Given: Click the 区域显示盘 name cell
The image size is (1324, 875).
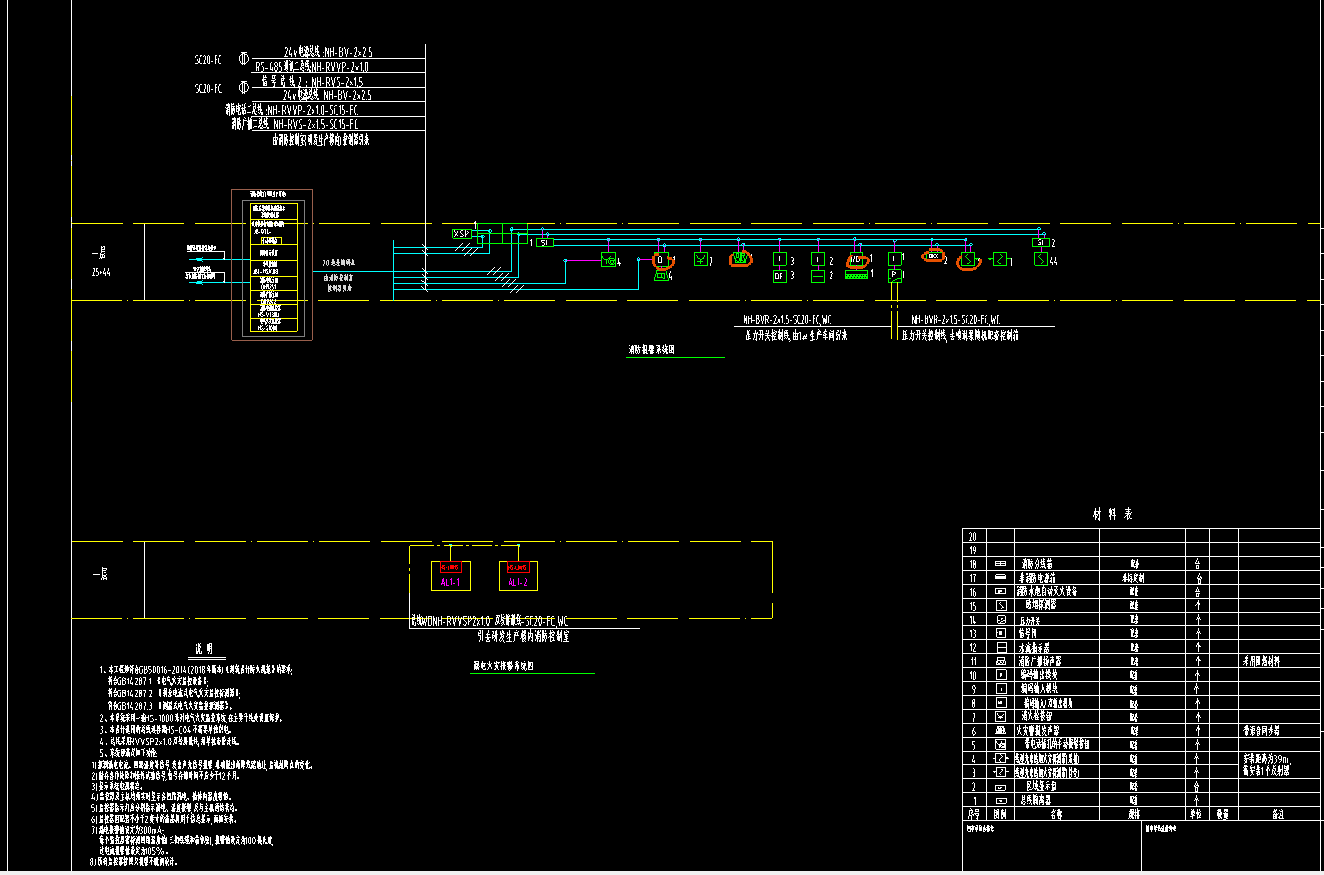Looking at the screenshot, I should coord(1057,786).
